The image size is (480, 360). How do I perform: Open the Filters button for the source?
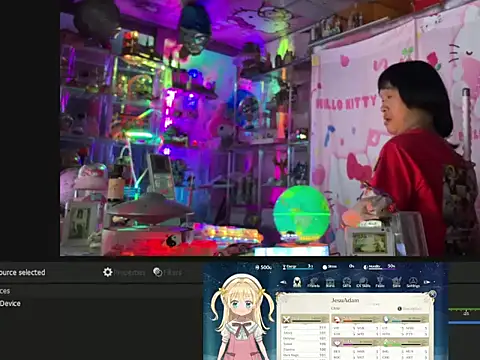coord(167,272)
